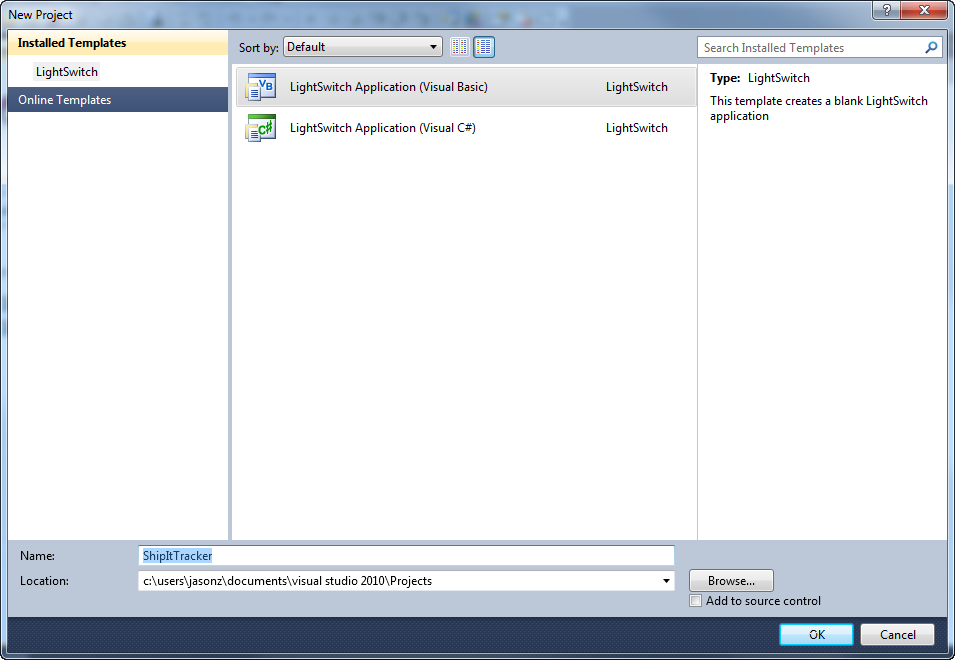Click the LightSwitch label on the C# row
Image resolution: width=955 pixels, height=660 pixels.
point(636,127)
